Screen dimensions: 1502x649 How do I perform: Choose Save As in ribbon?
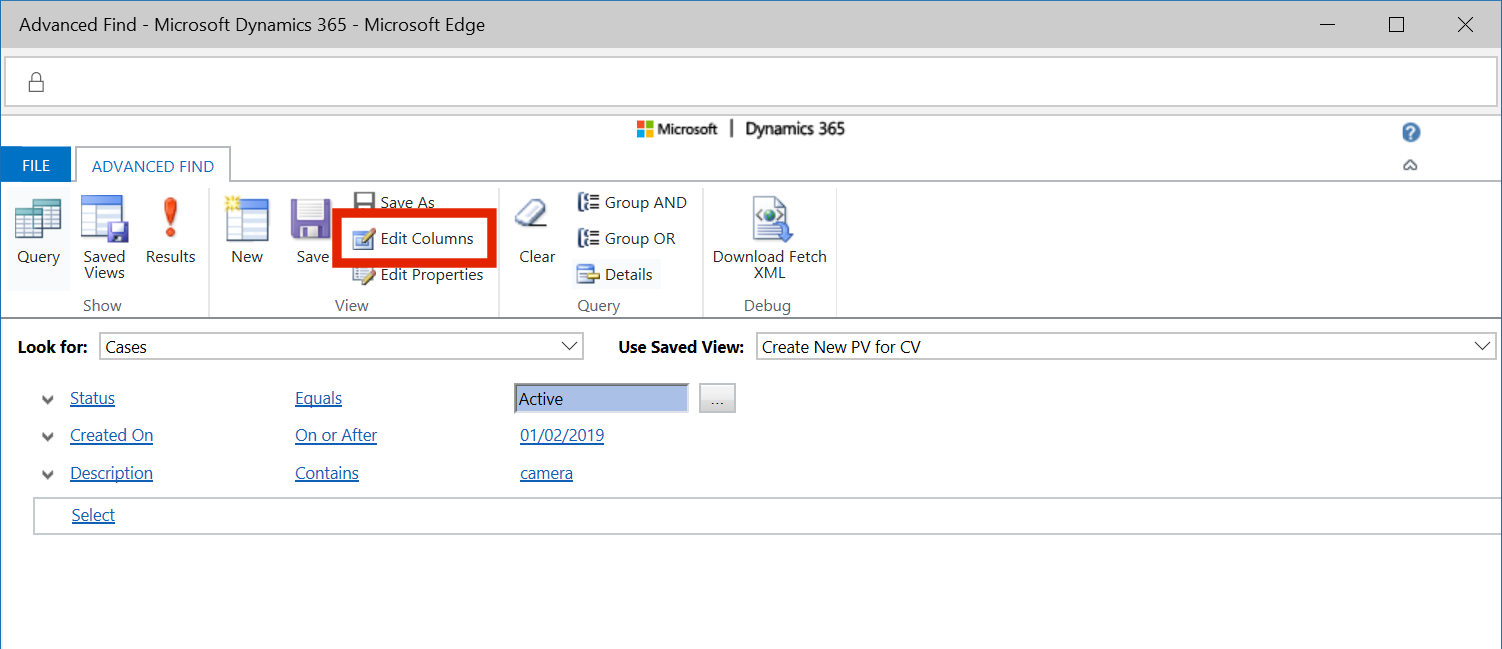[395, 202]
